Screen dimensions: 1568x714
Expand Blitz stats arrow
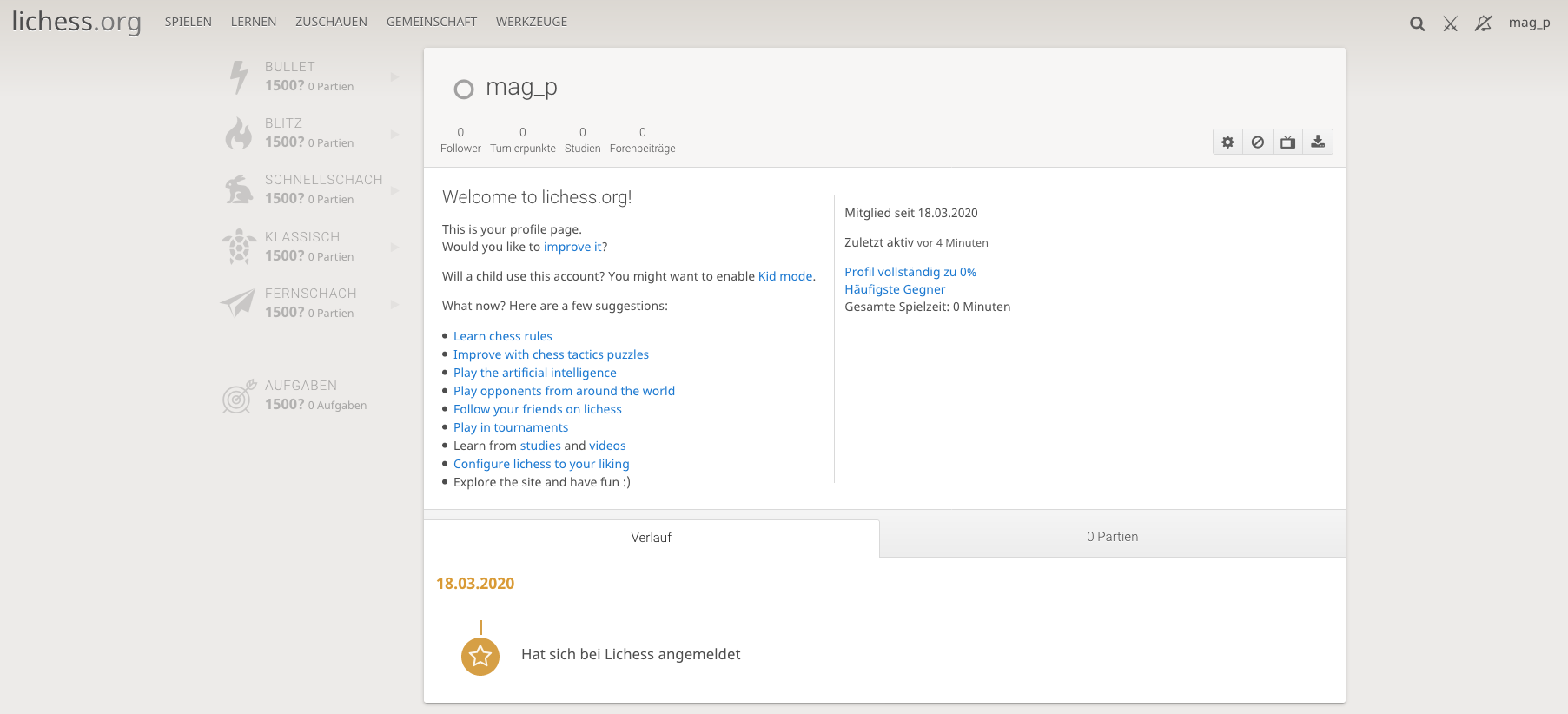point(394,134)
